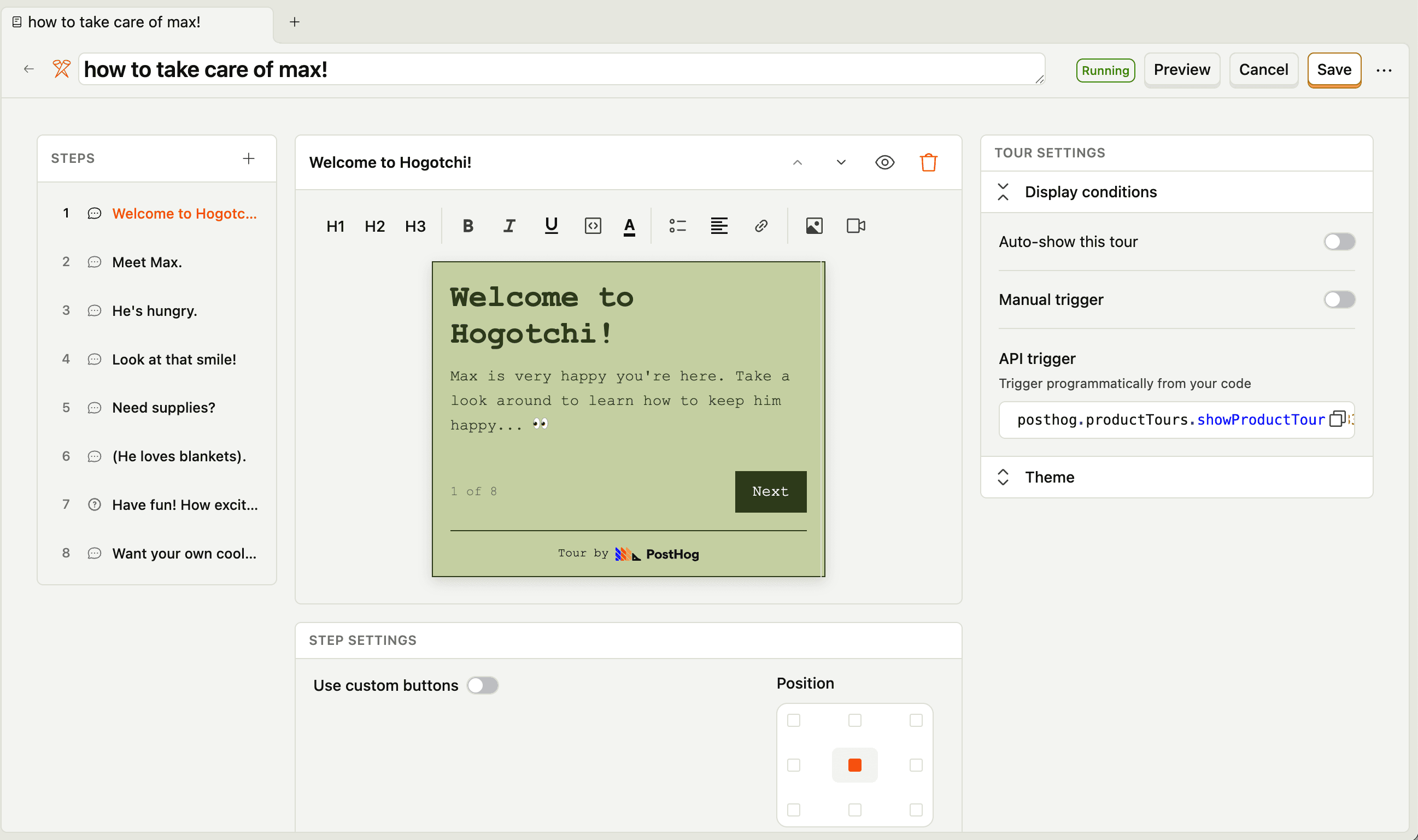Screen dimensions: 1418x840
Task: Embed a video in the step content
Action: point(855,225)
